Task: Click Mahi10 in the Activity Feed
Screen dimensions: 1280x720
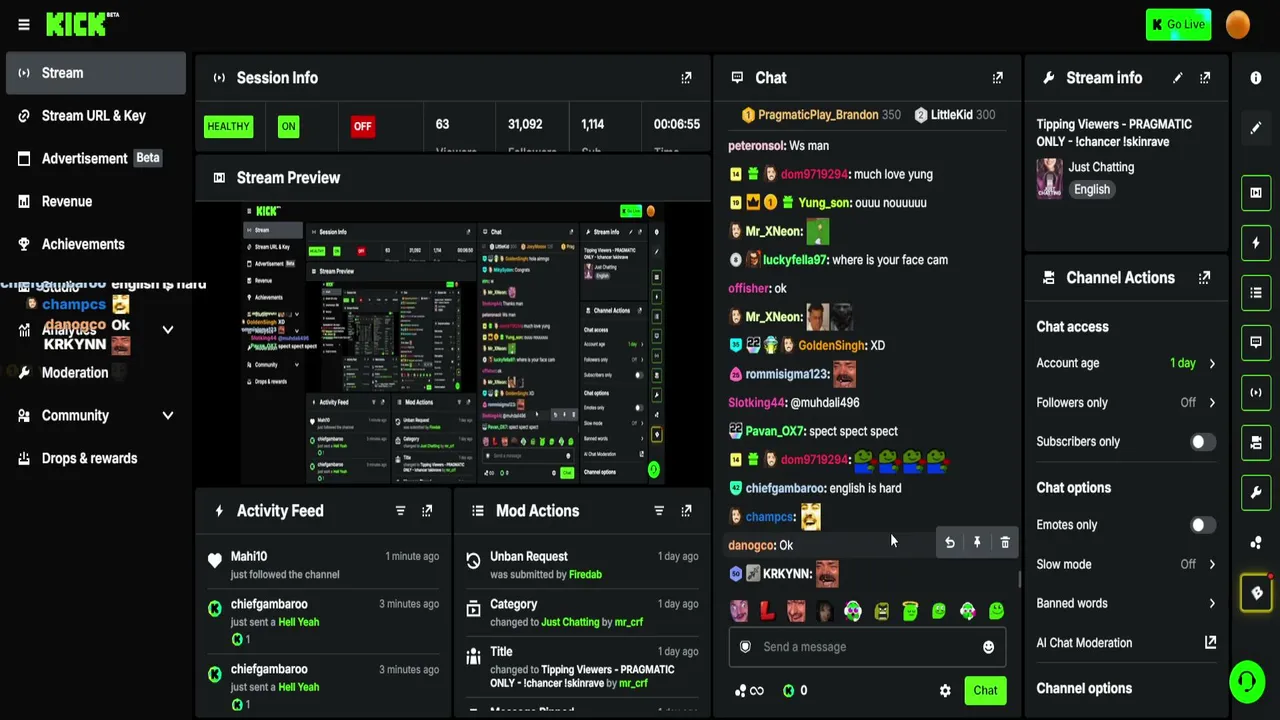Action: 249,557
